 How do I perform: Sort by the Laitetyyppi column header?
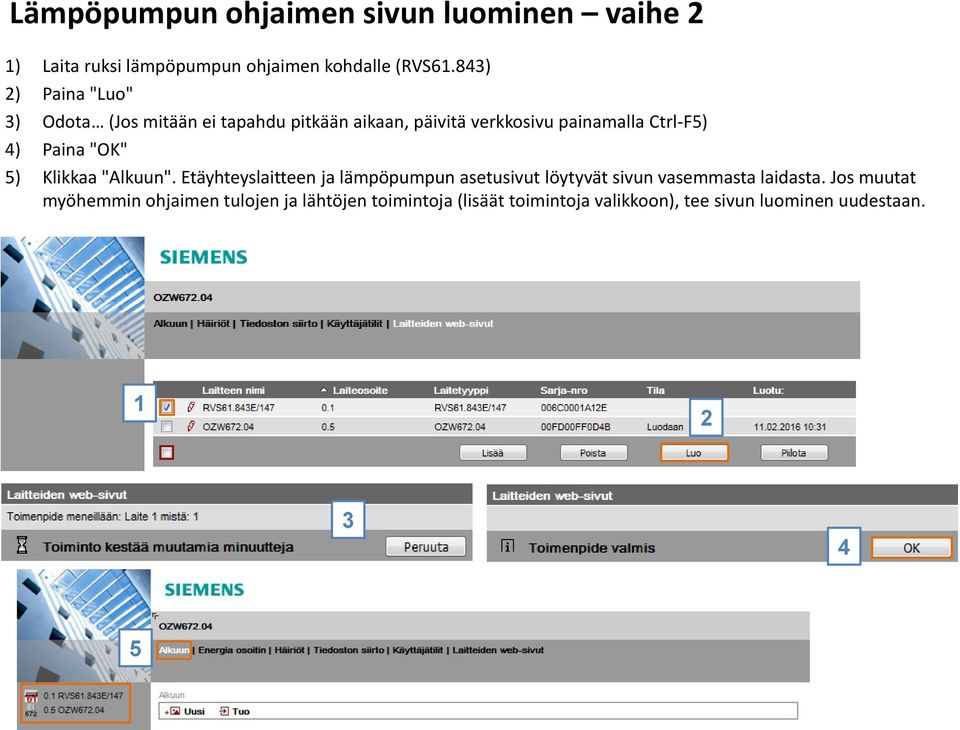(x=461, y=390)
